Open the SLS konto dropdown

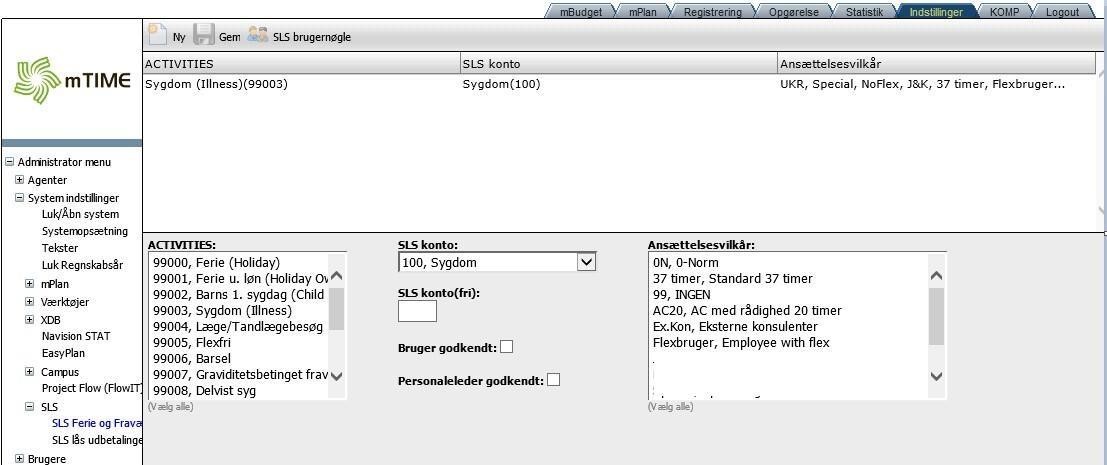pyautogui.click(x=586, y=262)
